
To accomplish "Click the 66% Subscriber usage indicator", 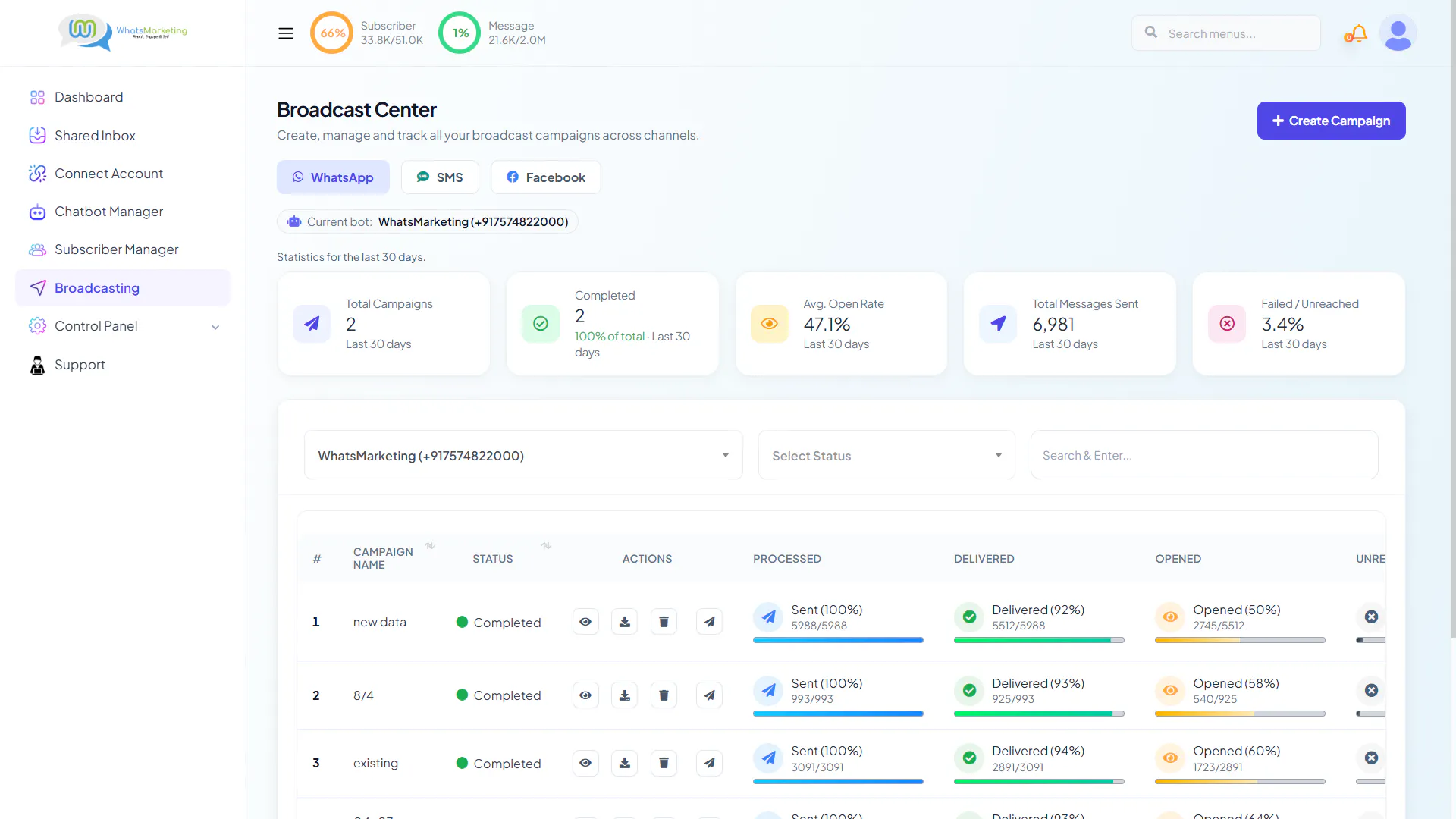I will [331, 33].
